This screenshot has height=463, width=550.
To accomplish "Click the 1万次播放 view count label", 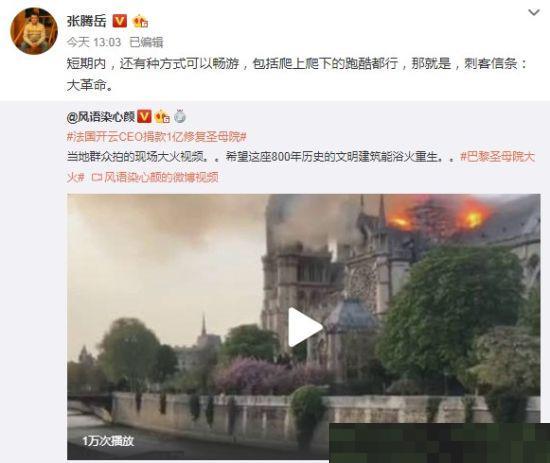I will pos(108,441).
